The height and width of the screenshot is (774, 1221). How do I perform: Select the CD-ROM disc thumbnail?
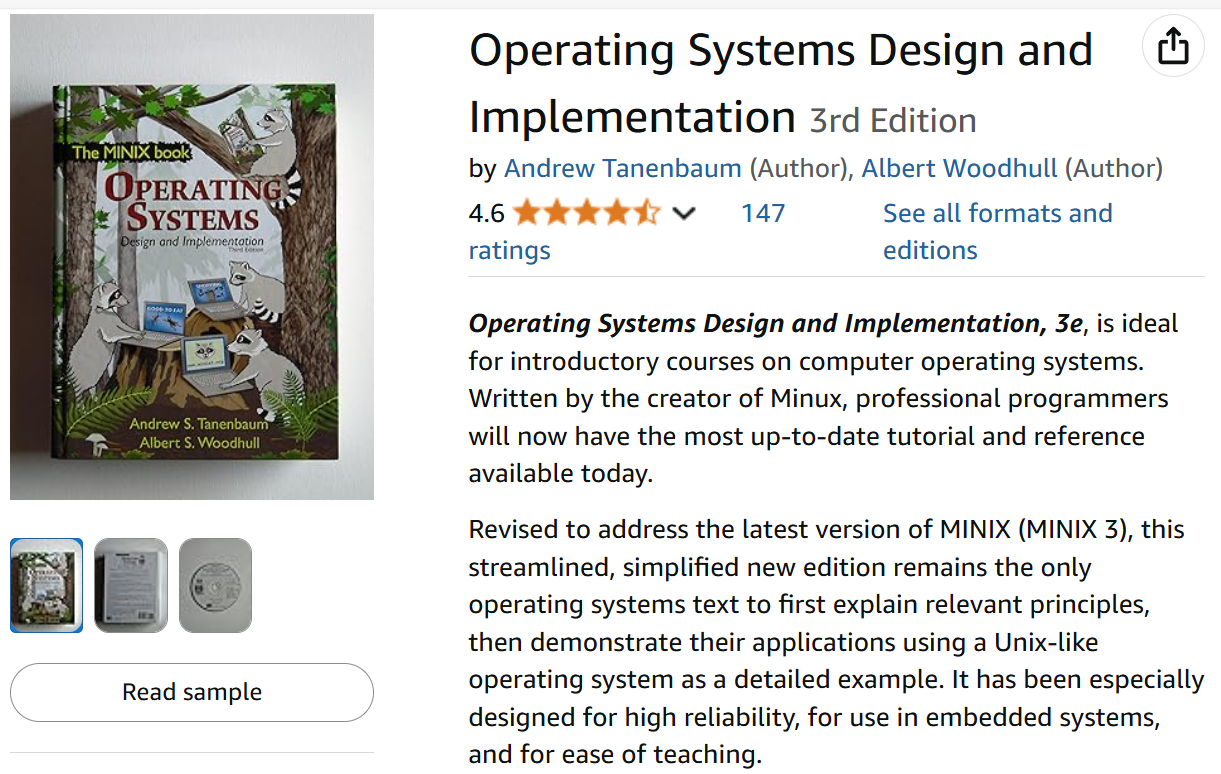click(x=215, y=585)
